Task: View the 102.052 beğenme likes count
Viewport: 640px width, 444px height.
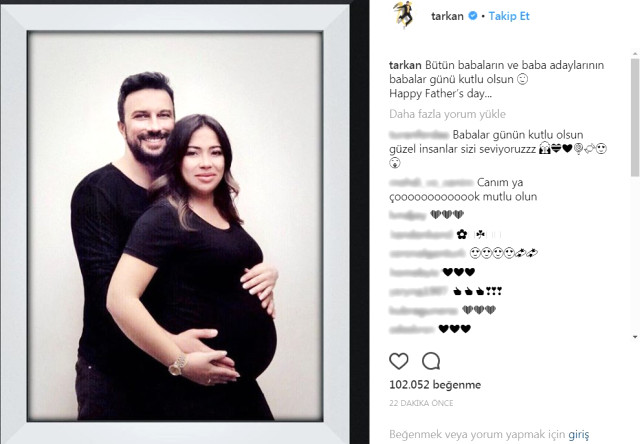Action: point(435,384)
